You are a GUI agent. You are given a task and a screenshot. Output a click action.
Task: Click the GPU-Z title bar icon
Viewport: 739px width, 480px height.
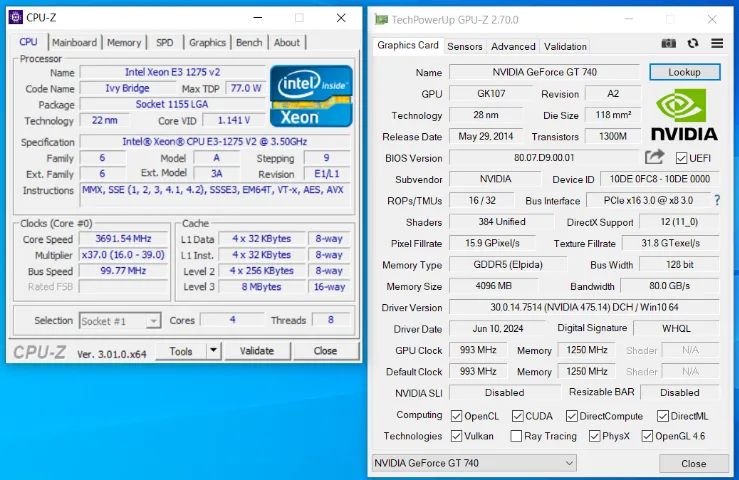[x=381, y=20]
